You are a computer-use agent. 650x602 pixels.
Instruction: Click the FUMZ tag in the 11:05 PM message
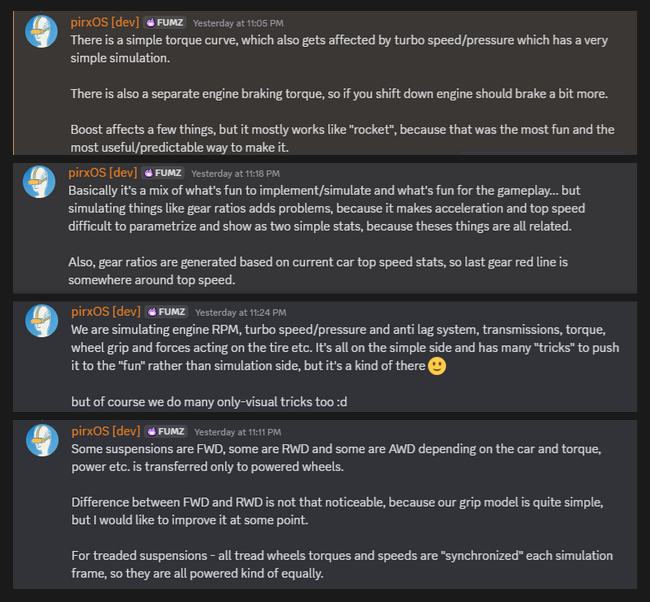[x=165, y=22]
